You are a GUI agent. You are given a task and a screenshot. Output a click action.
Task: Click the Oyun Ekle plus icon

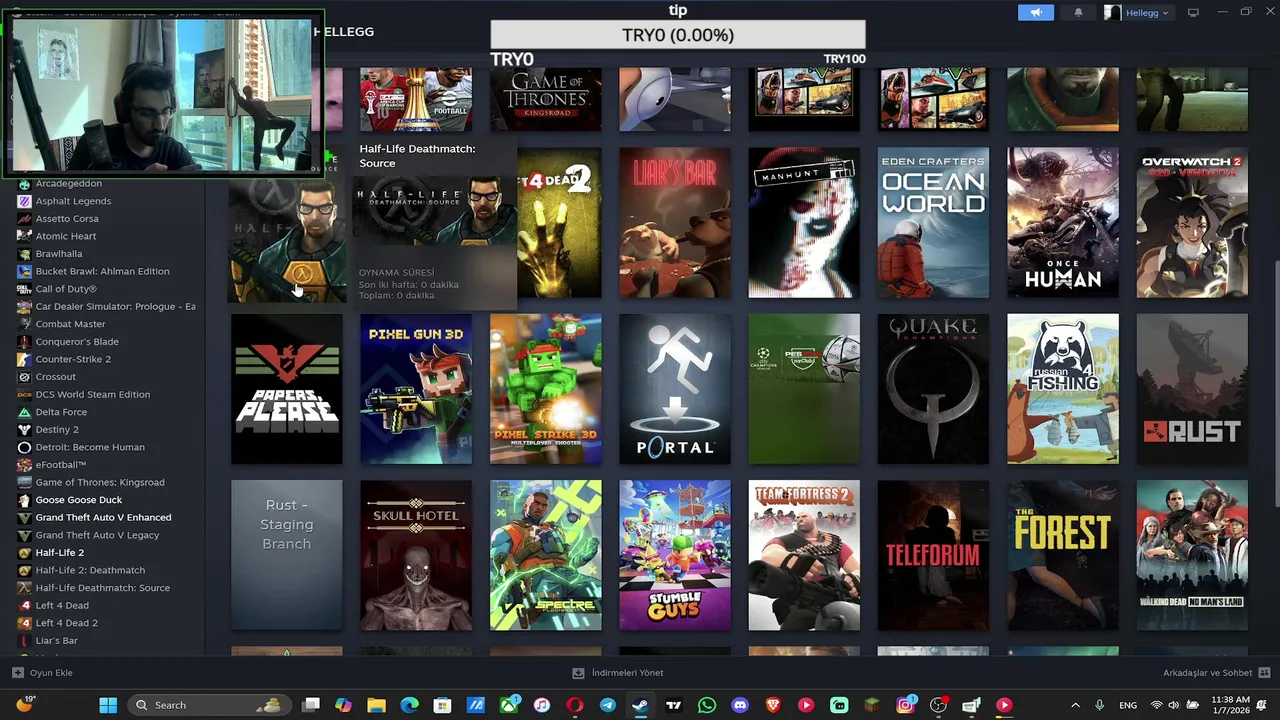click(x=17, y=673)
